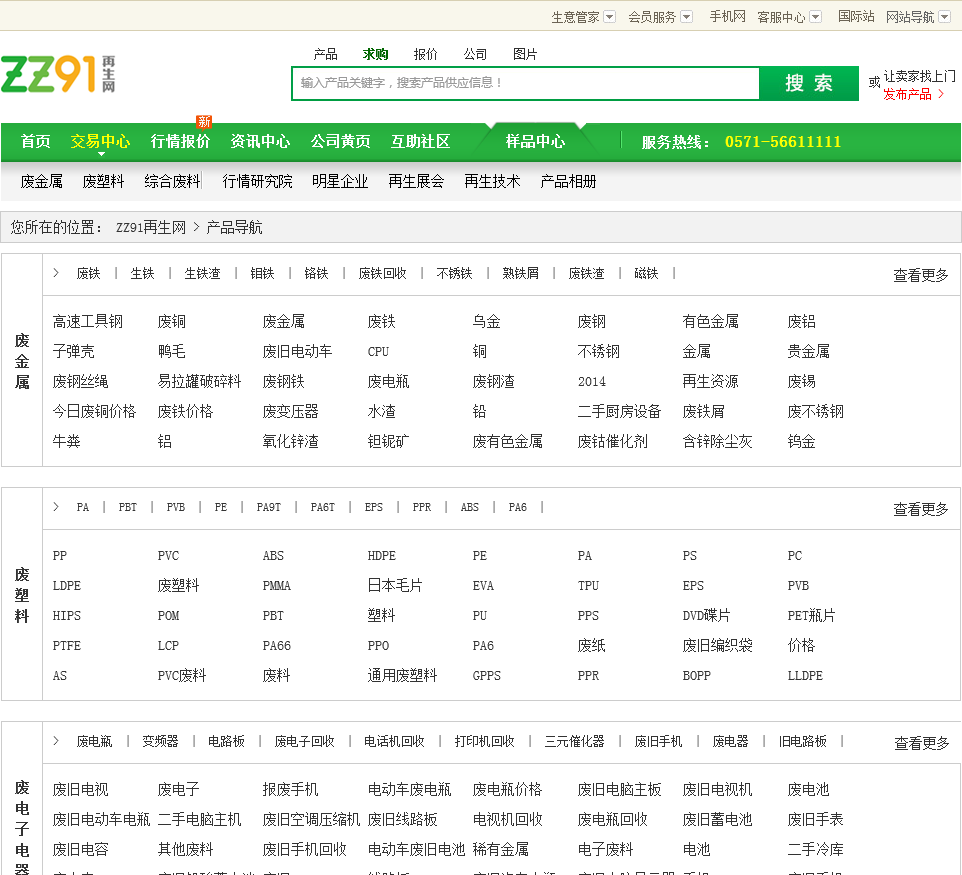Viewport: 962px width, 875px height.
Task: Focus the product keyword search field
Action: [x=525, y=83]
